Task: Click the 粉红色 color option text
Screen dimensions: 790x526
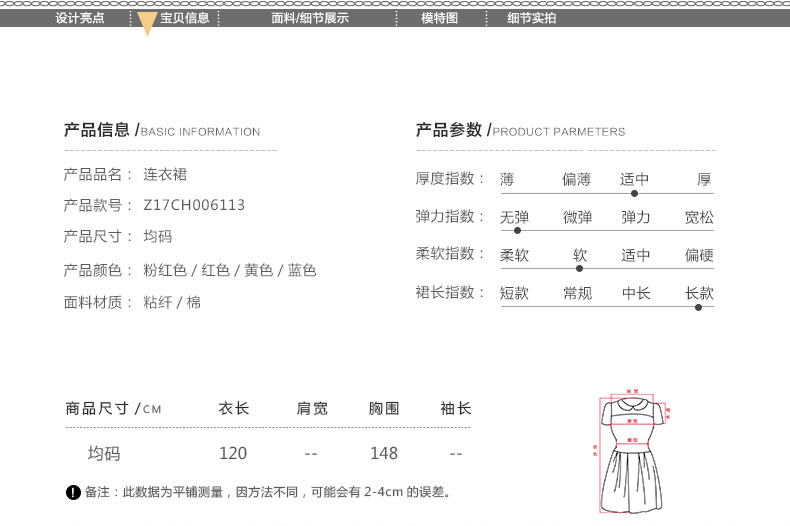Action: point(165,270)
